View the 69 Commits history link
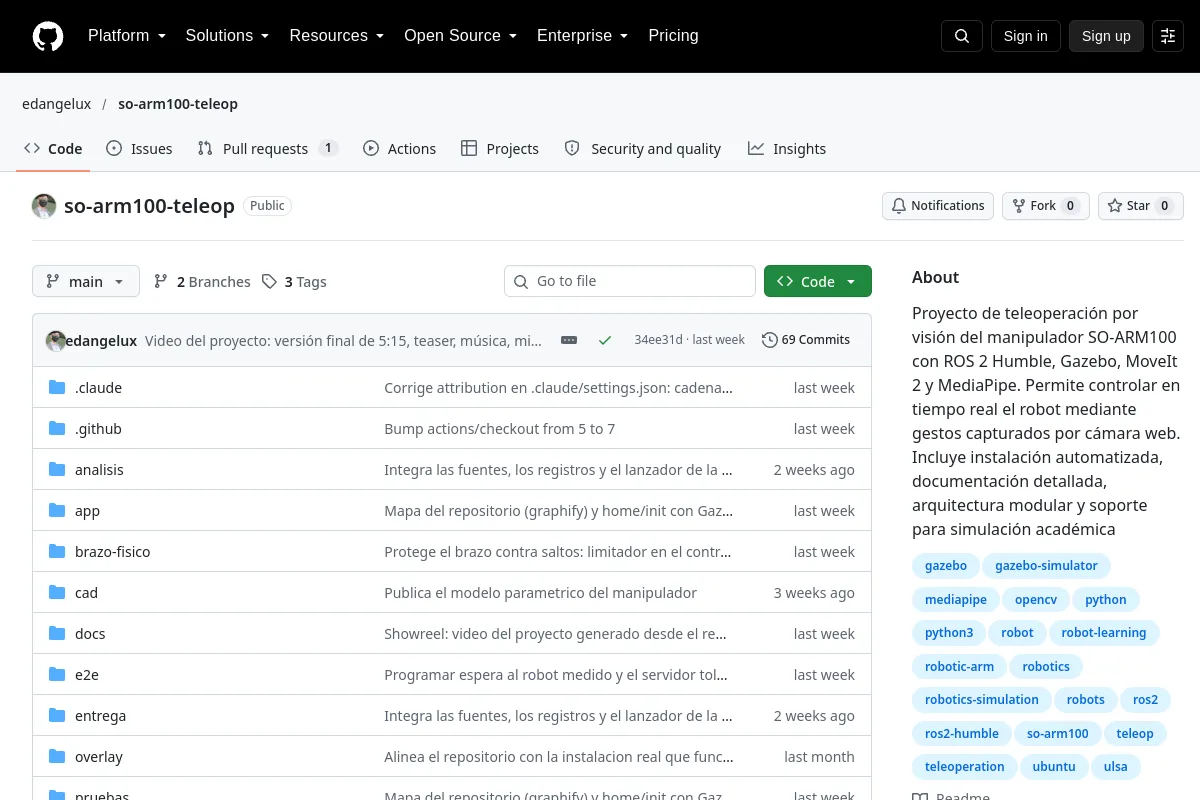1200x800 pixels. pos(806,340)
